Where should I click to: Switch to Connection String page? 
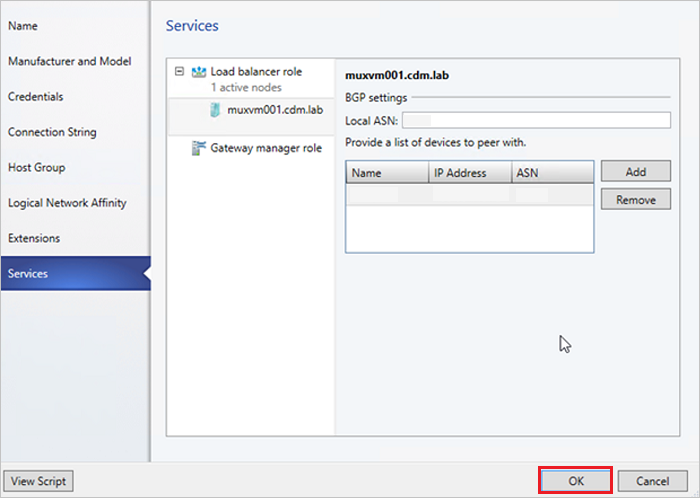(x=52, y=132)
